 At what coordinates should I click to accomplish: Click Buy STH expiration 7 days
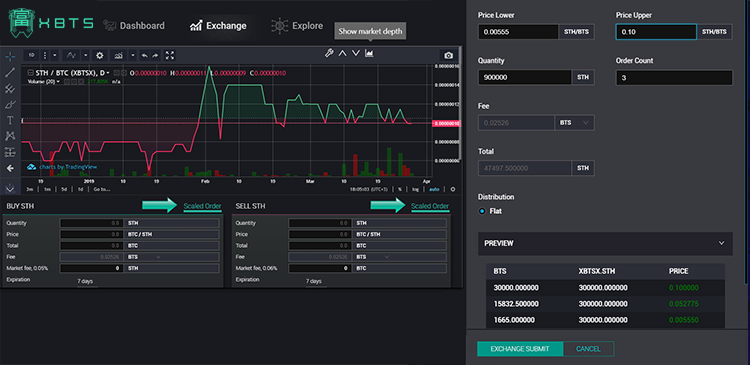click(85, 281)
